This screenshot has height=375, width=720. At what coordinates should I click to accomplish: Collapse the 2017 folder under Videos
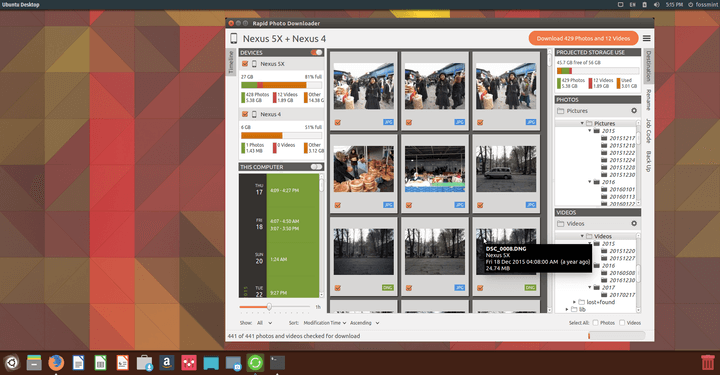(590, 287)
